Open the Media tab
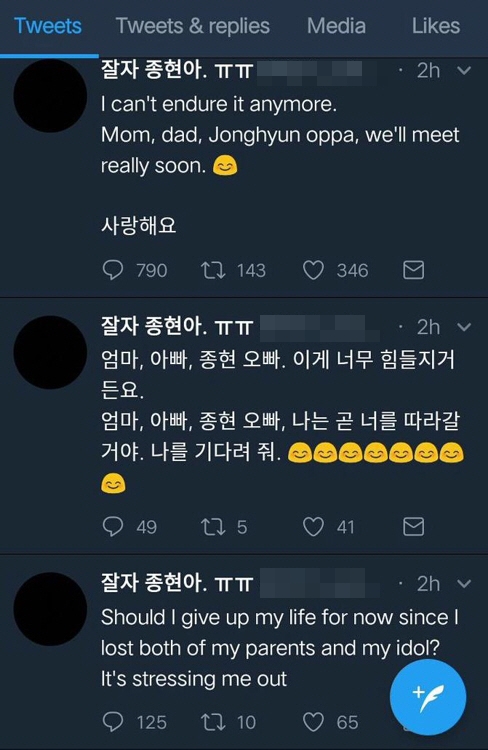Image resolution: width=488 pixels, height=750 pixels. point(336,26)
